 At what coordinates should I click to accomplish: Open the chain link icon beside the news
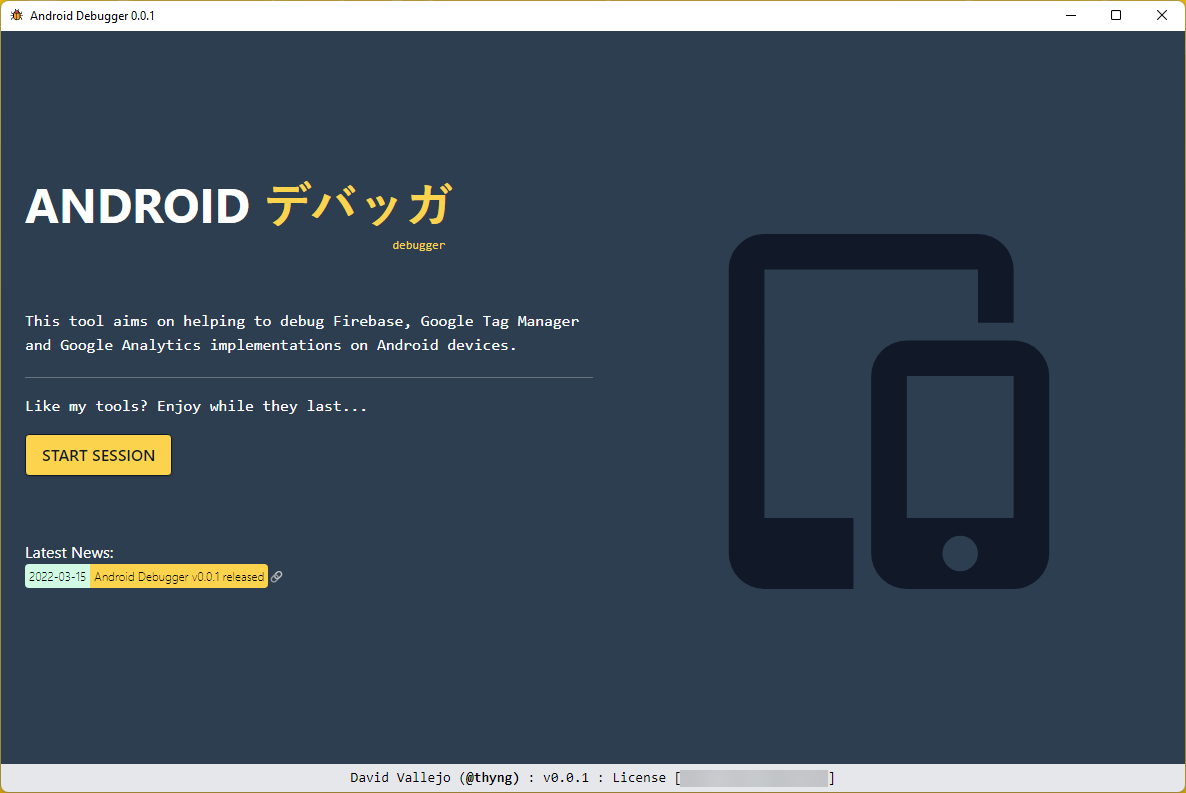click(277, 577)
